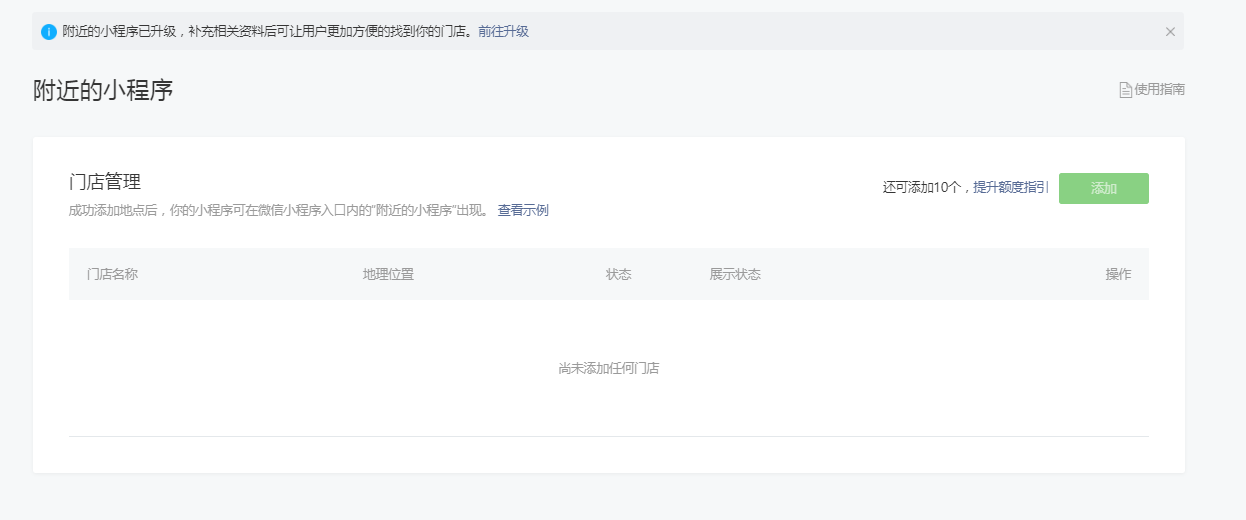This screenshot has height=520, width=1246.
Task: Click the 附近的小程序 page heading
Action: click(x=103, y=90)
